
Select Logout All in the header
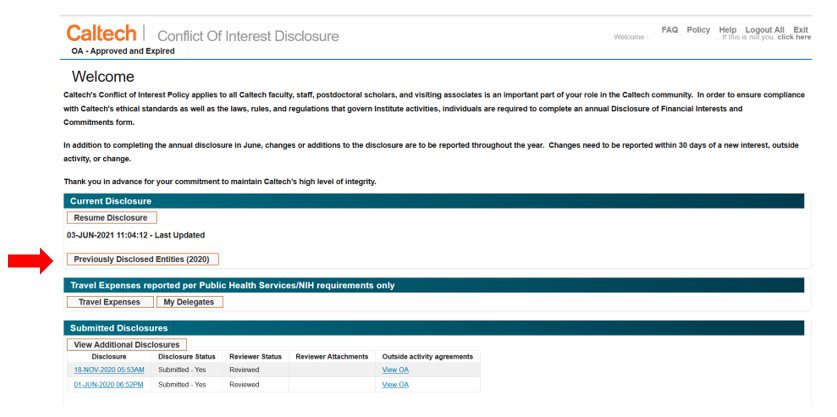pyautogui.click(x=764, y=30)
